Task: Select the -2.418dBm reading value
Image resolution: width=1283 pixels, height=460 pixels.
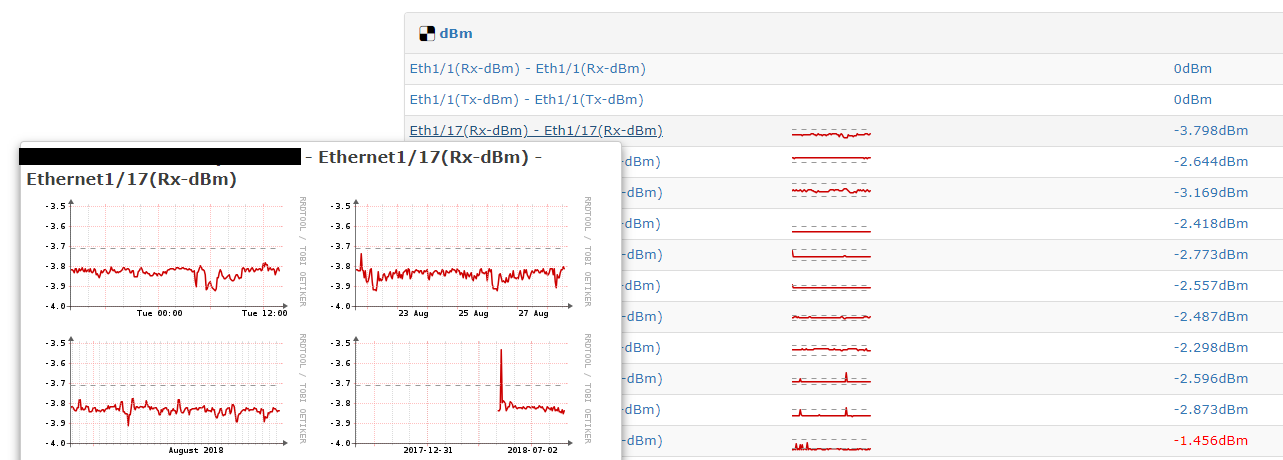Action: pyautogui.click(x=1210, y=224)
